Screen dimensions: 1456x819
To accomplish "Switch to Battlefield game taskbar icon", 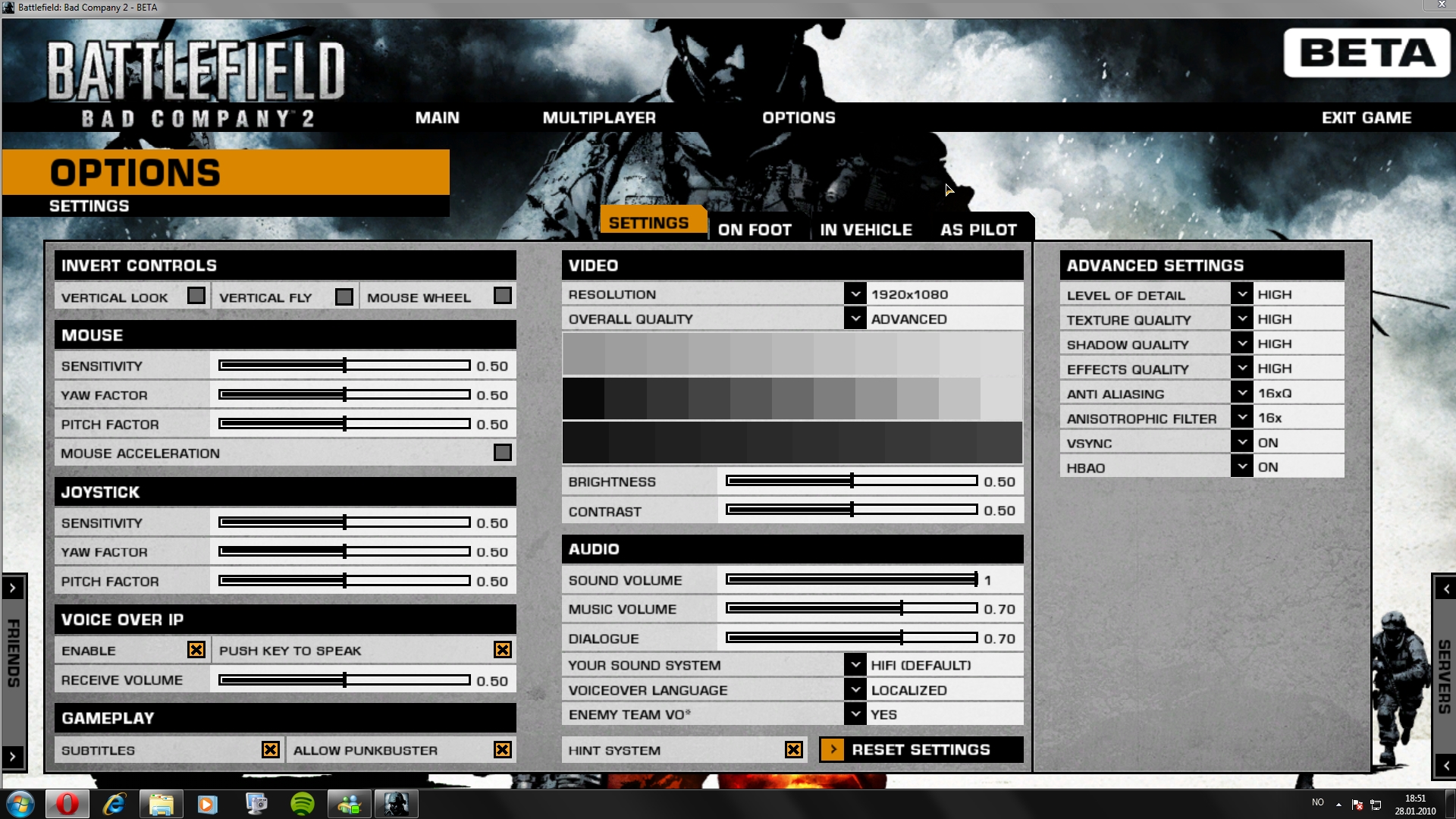I will pyautogui.click(x=396, y=804).
